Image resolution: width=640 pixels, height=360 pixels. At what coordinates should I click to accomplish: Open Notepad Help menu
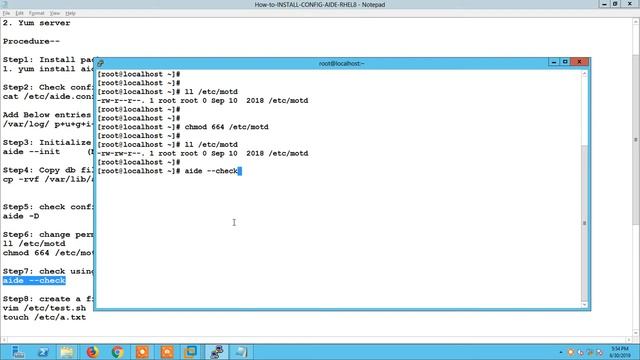pos(70,13)
